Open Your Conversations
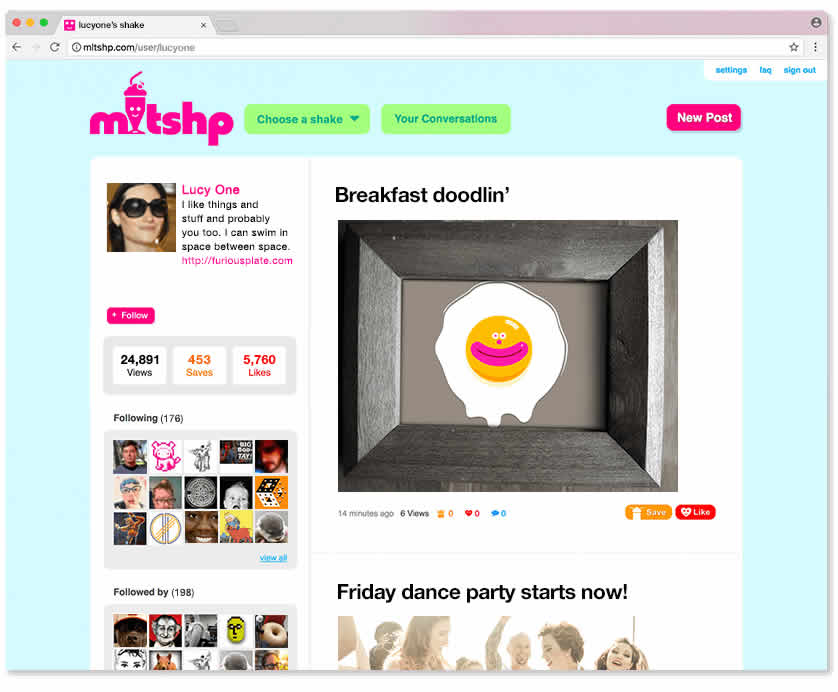Image resolution: width=838 pixels, height=692 pixels. click(446, 119)
